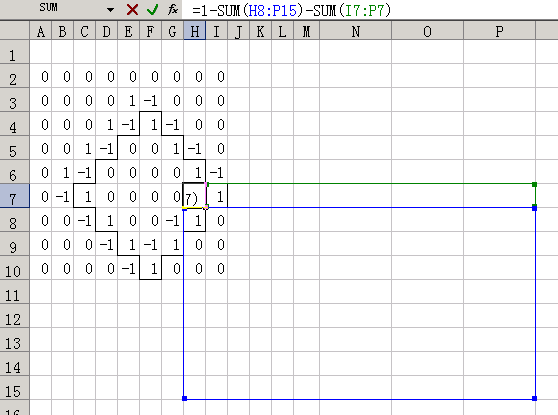Select row 2 header
The width and height of the screenshot is (558, 415).
[14, 76]
